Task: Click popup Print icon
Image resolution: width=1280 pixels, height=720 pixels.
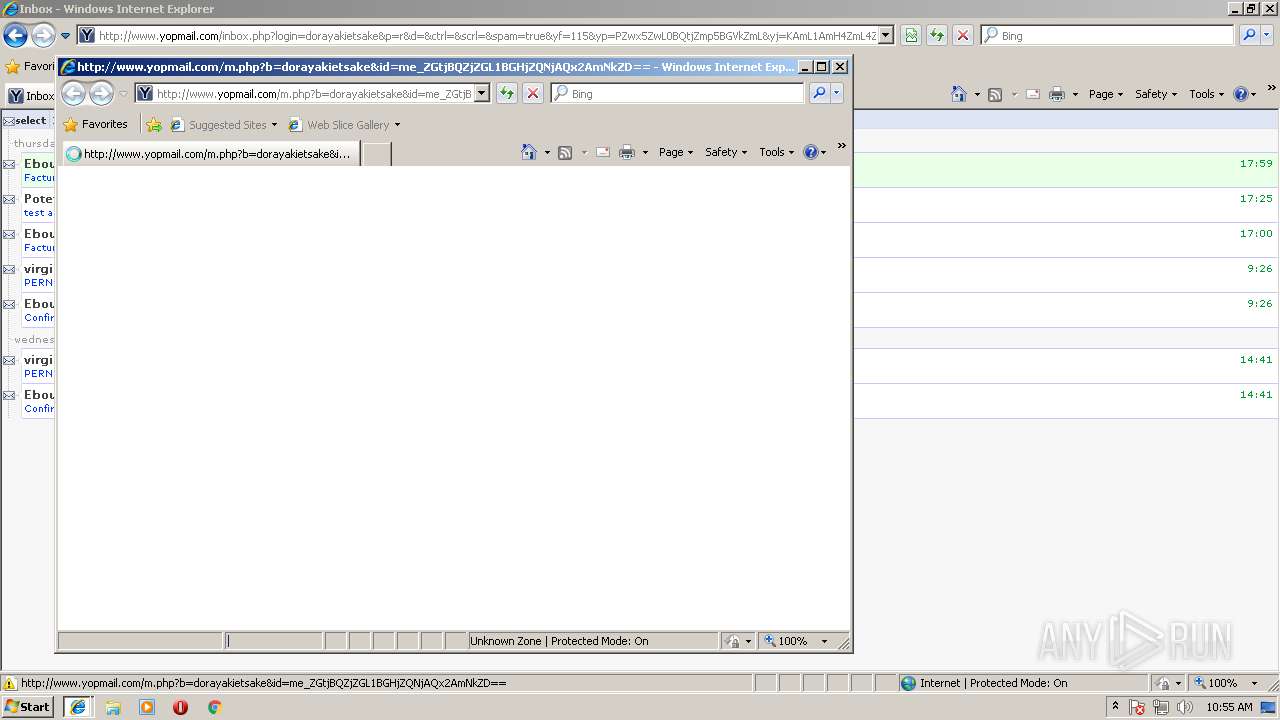Action: tap(627, 152)
